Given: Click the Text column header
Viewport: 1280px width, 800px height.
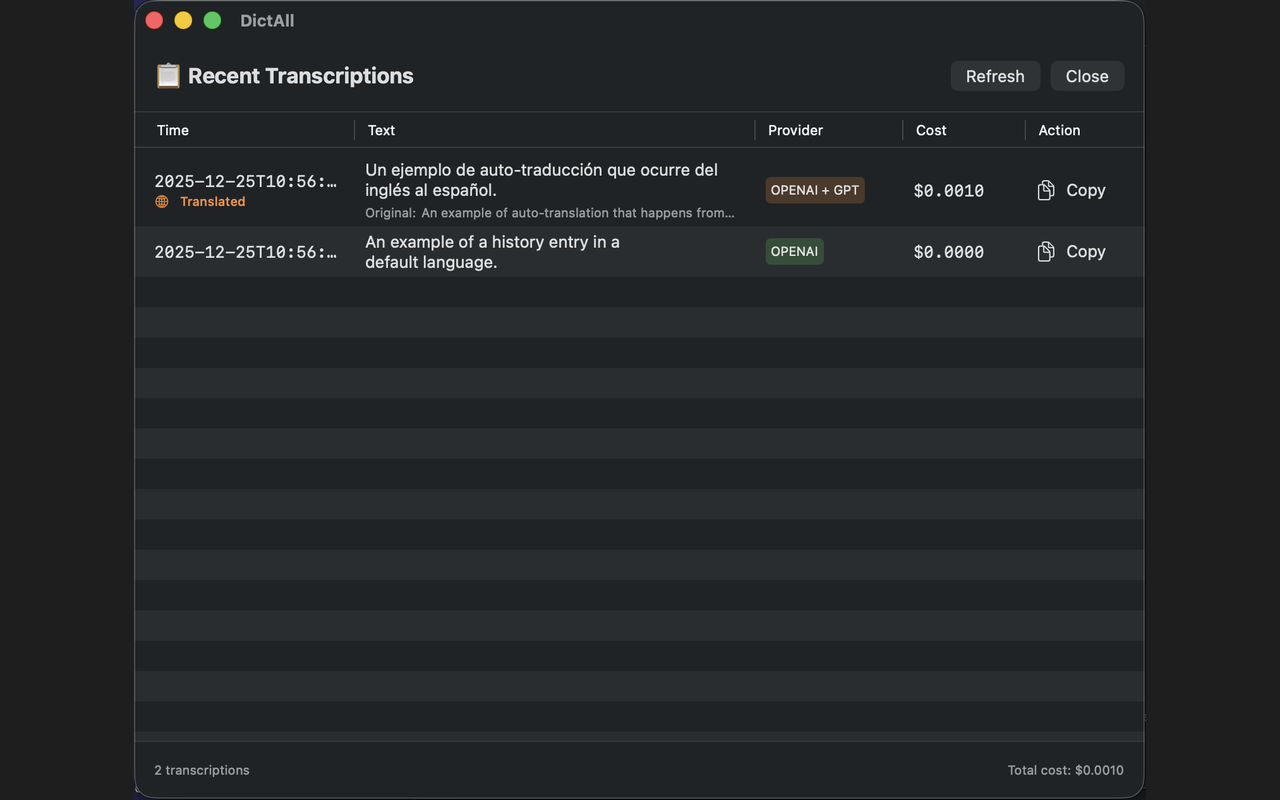Looking at the screenshot, I should tap(381, 130).
